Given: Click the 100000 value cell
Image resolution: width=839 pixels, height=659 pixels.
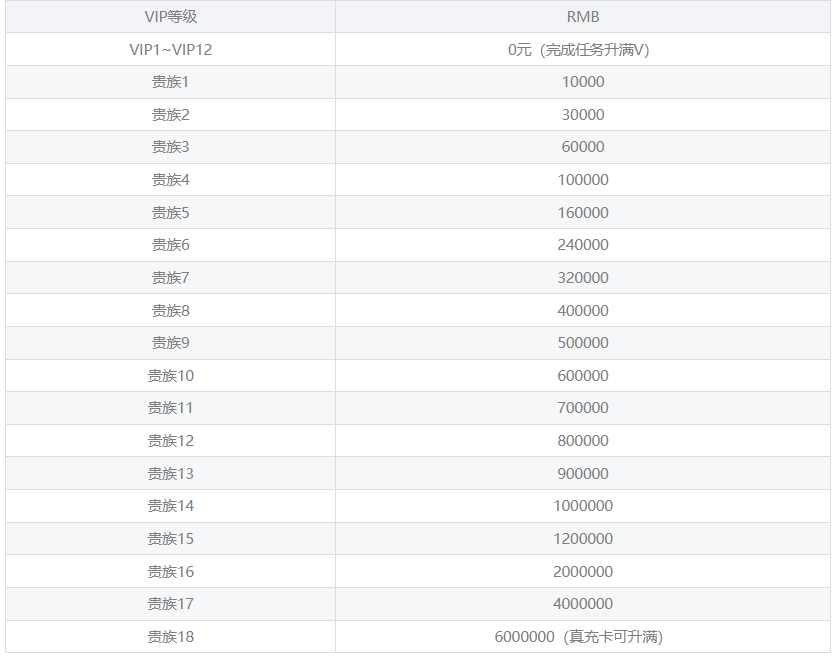Looking at the screenshot, I should pyautogui.click(x=583, y=180).
